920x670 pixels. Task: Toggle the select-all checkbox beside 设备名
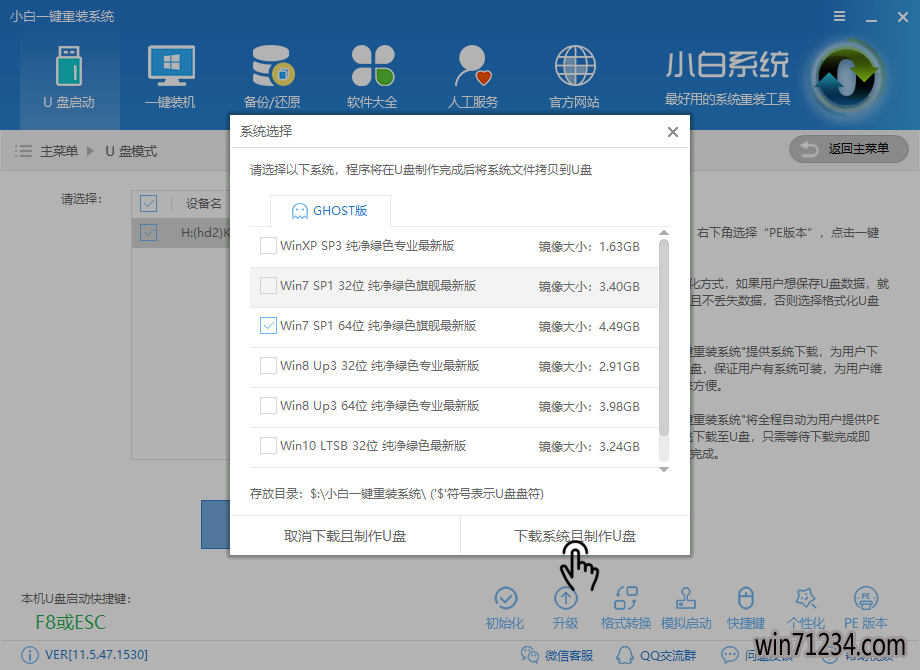[x=148, y=204]
